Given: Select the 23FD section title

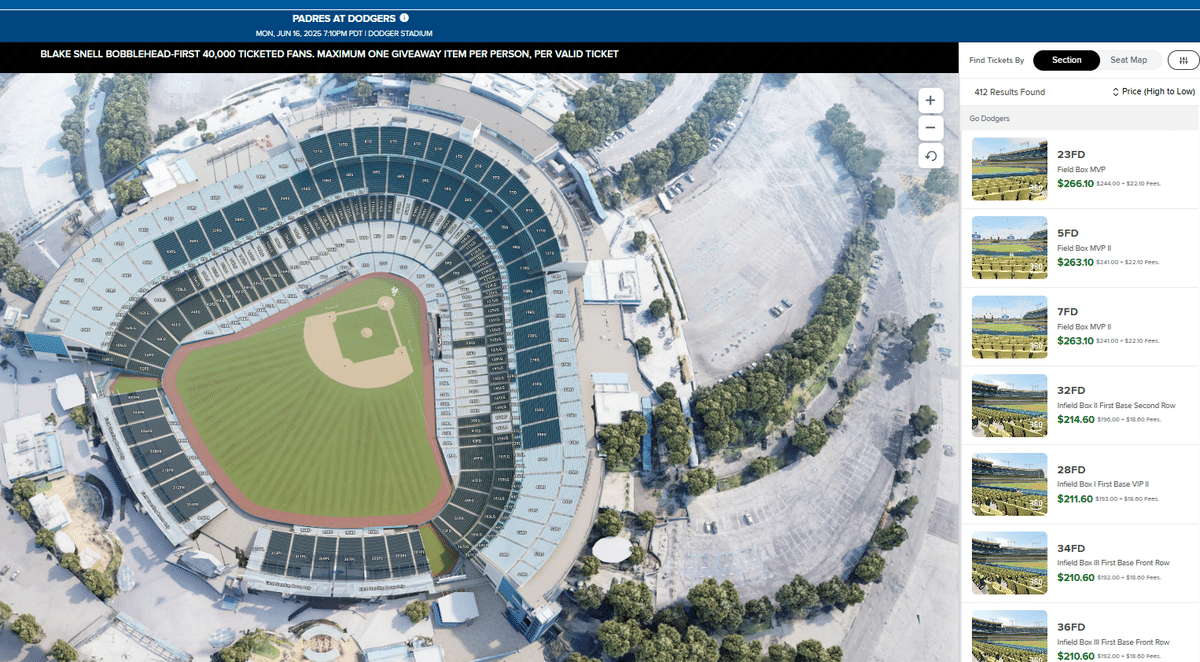Looking at the screenshot, I should tap(1071, 155).
